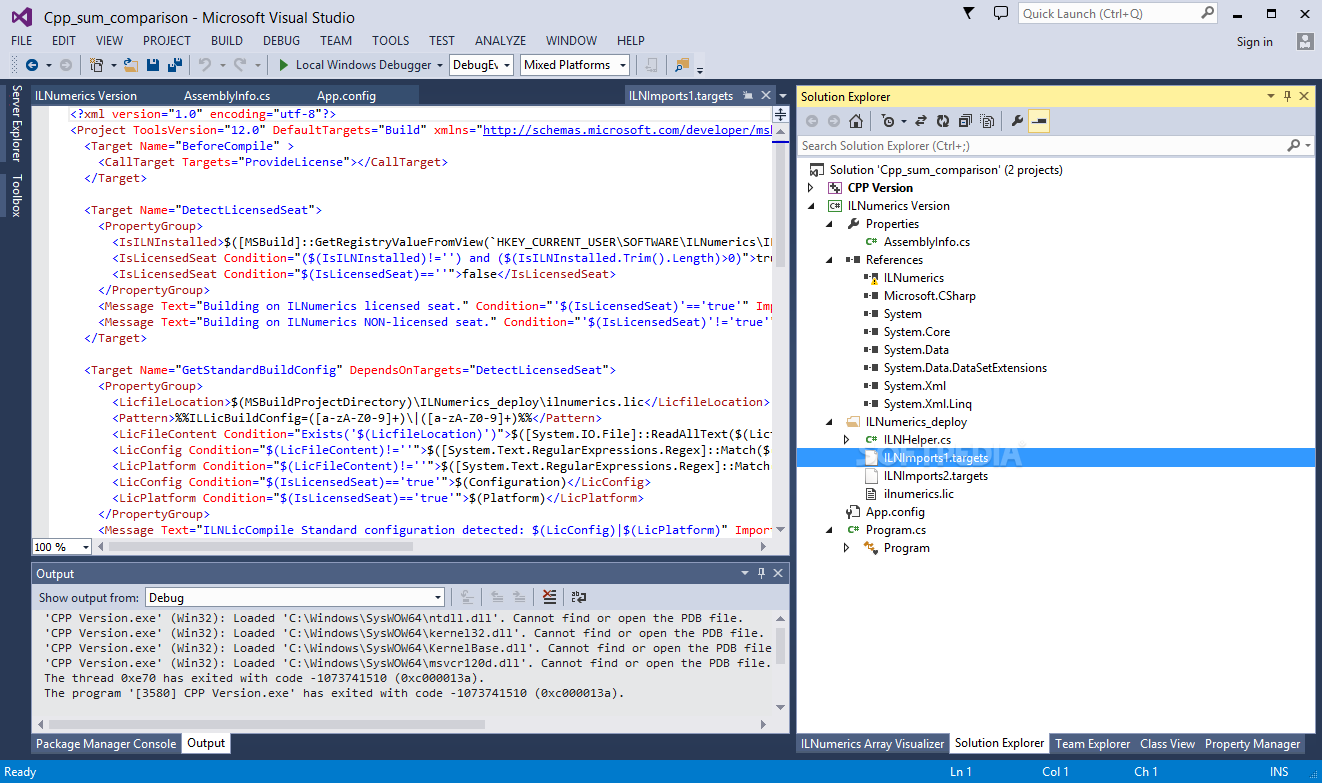1322x783 pixels.
Task: Pin the ILNImports1.targets tab
Action: pyautogui.click(x=749, y=96)
